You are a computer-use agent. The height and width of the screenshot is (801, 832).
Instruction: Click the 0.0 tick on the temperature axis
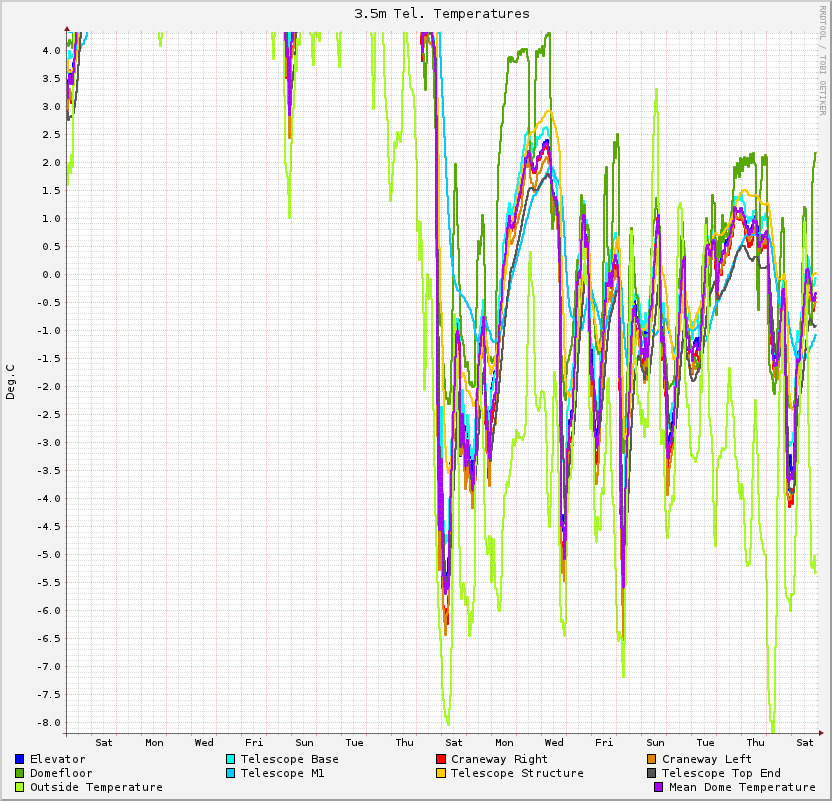49,275
